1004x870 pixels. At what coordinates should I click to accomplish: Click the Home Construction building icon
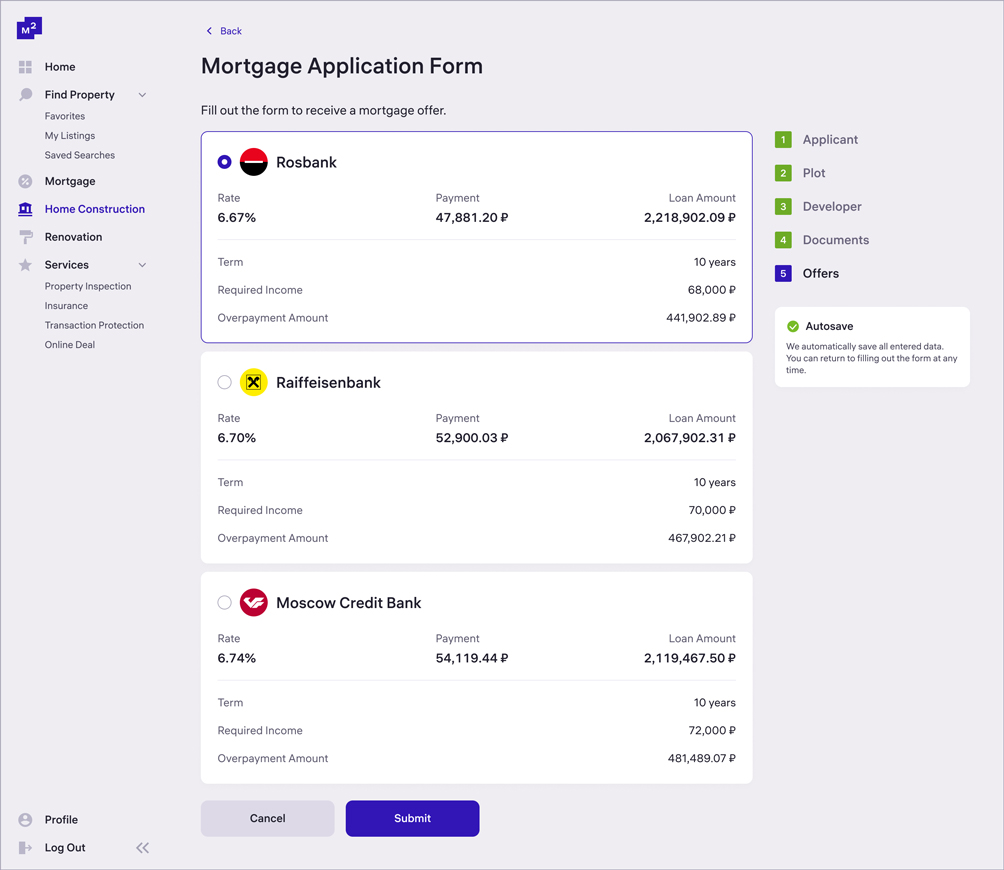coord(26,209)
